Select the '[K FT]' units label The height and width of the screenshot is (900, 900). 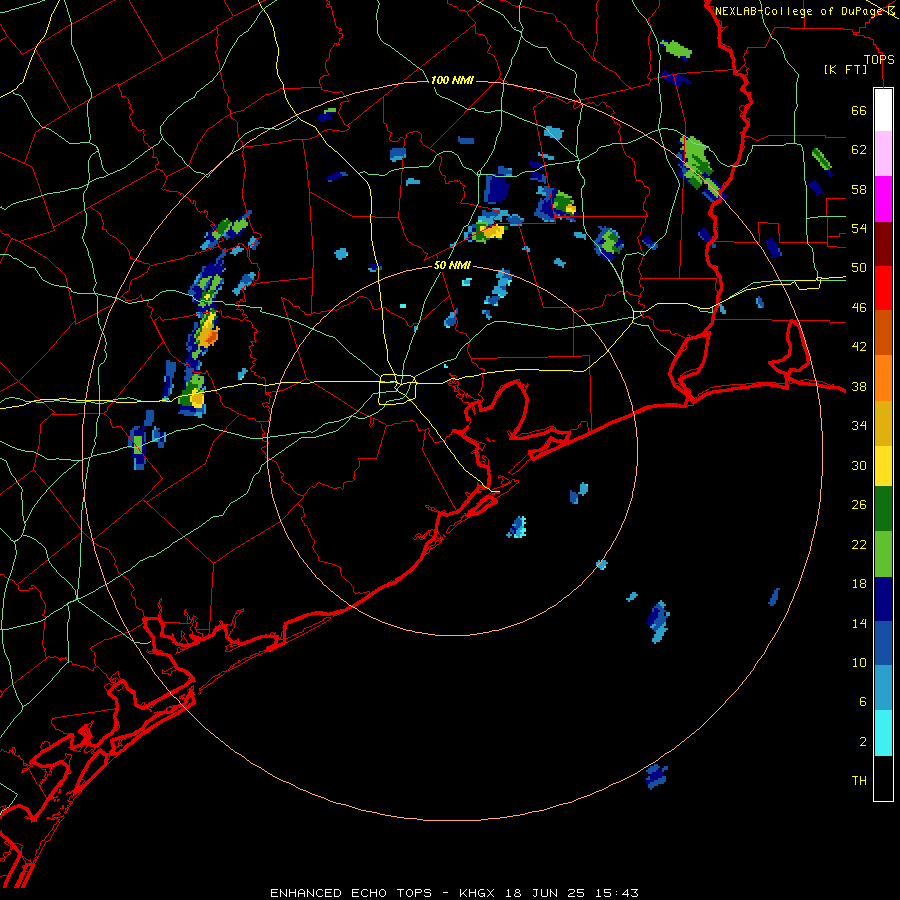pos(845,70)
